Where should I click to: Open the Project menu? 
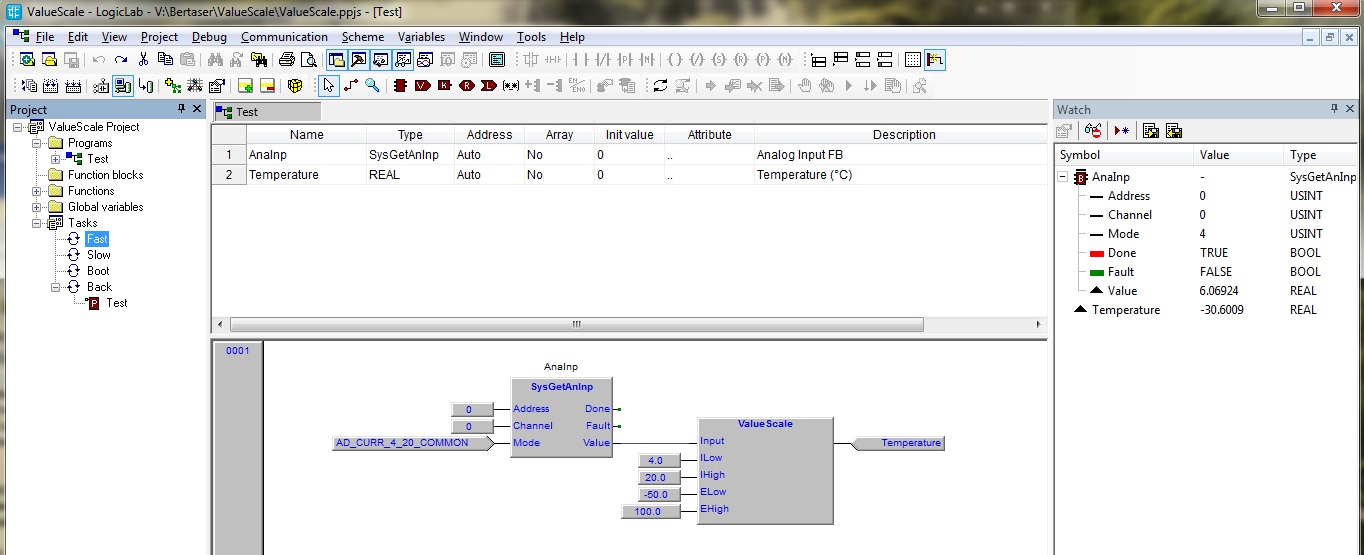click(159, 37)
